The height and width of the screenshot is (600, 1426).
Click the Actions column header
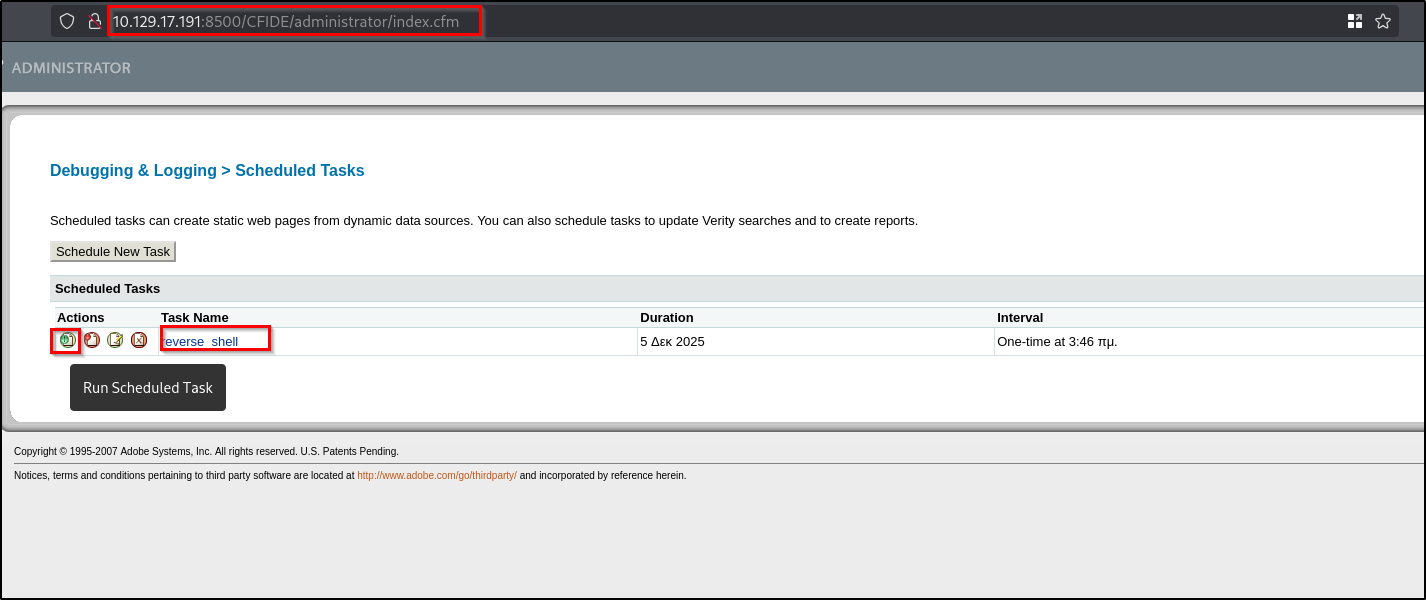click(x=81, y=317)
